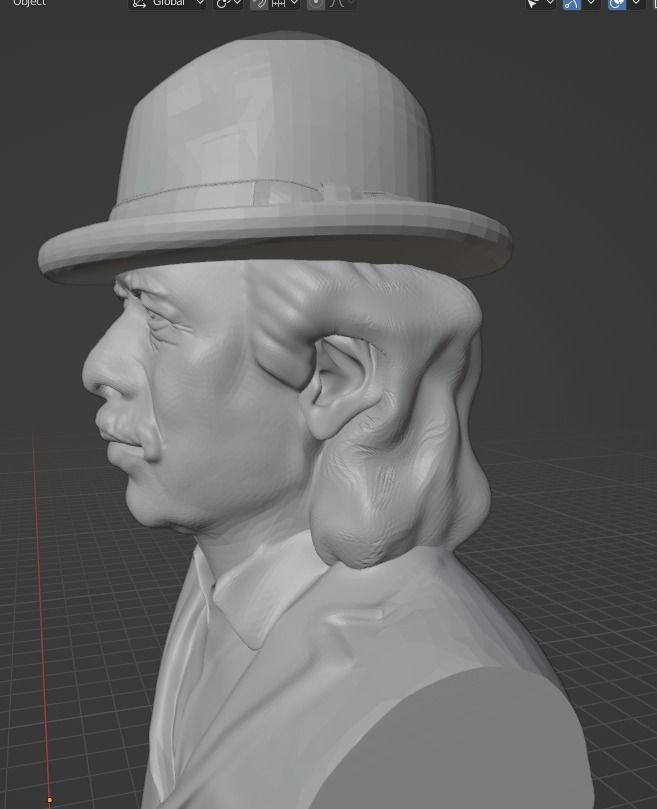Toggle snapping with the magnet icon
657x809 pixels.
[x=259, y=4]
